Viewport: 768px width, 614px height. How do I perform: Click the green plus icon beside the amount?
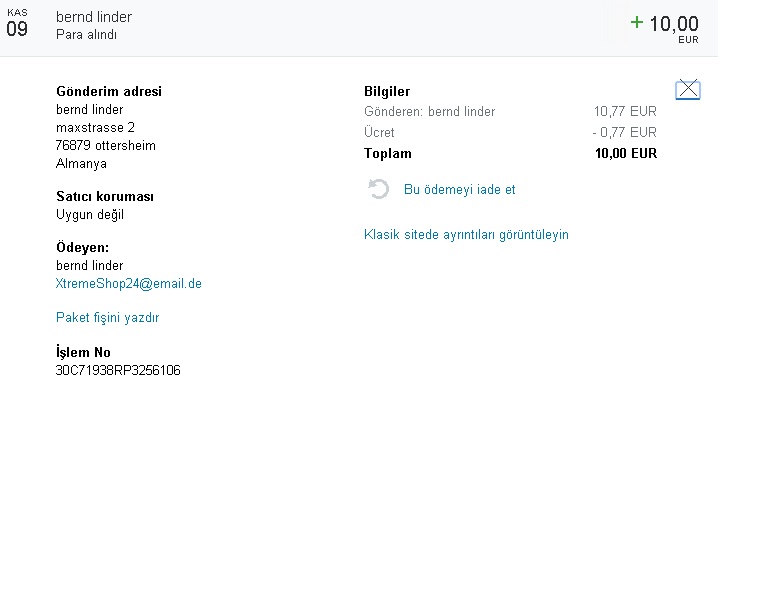[x=637, y=22]
